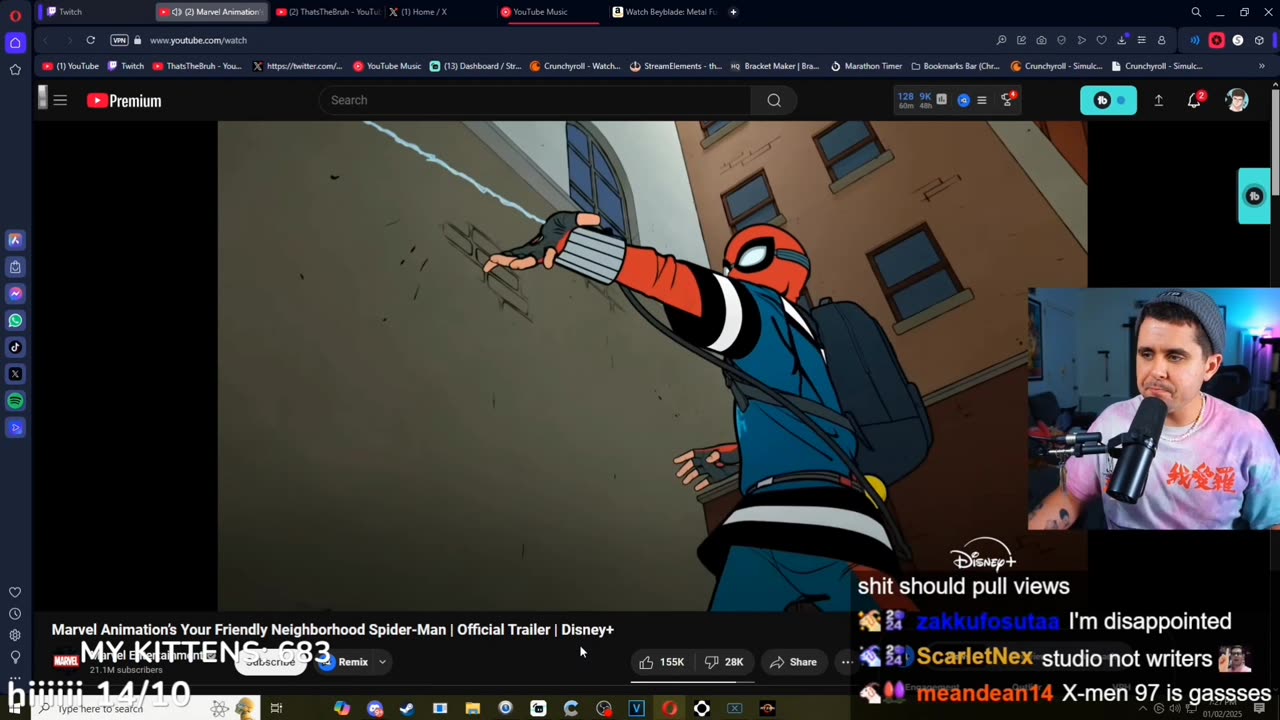1280x720 pixels.
Task: Click the YouTube Search field
Action: [x=535, y=100]
